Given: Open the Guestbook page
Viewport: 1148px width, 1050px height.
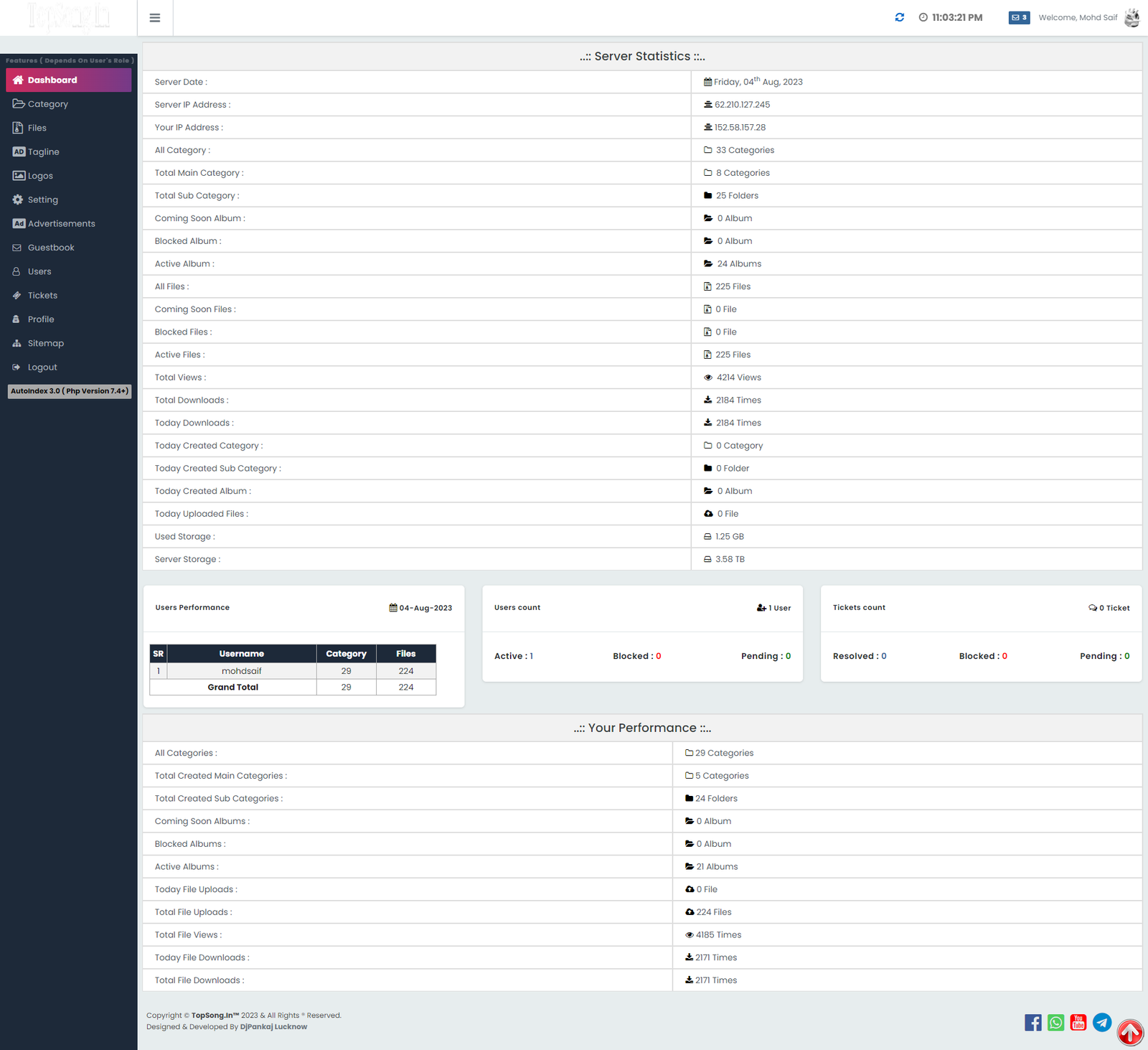Looking at the screenshot, I should tap(50, 248).
